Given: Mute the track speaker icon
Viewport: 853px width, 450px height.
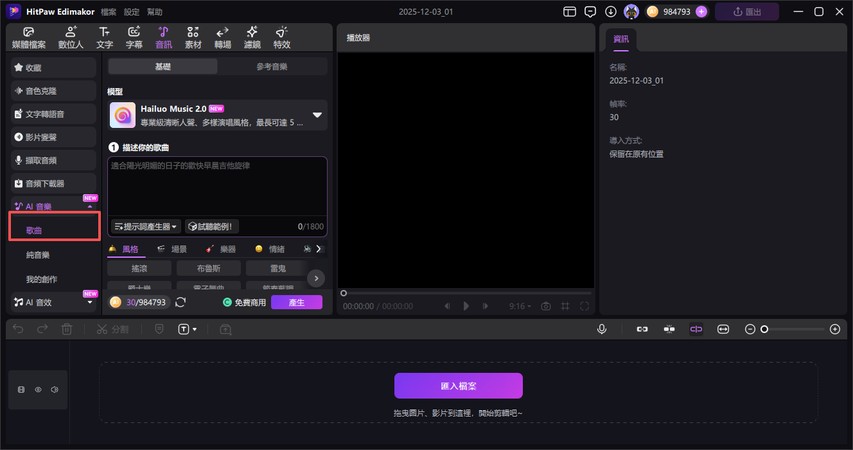Looking at the screenshot, I should click(x=54, y=390).
